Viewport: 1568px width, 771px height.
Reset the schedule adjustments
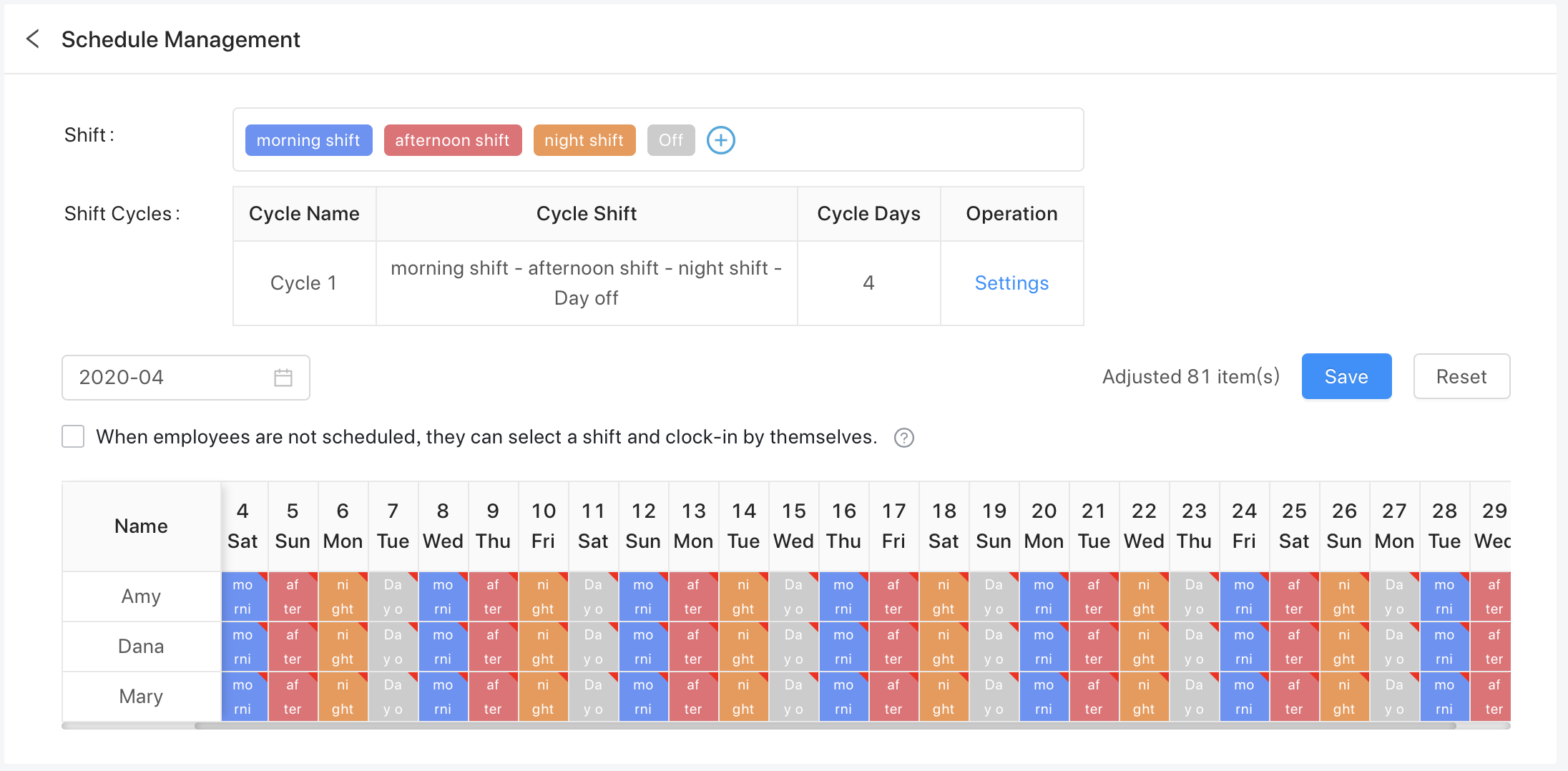point(1461,377)
